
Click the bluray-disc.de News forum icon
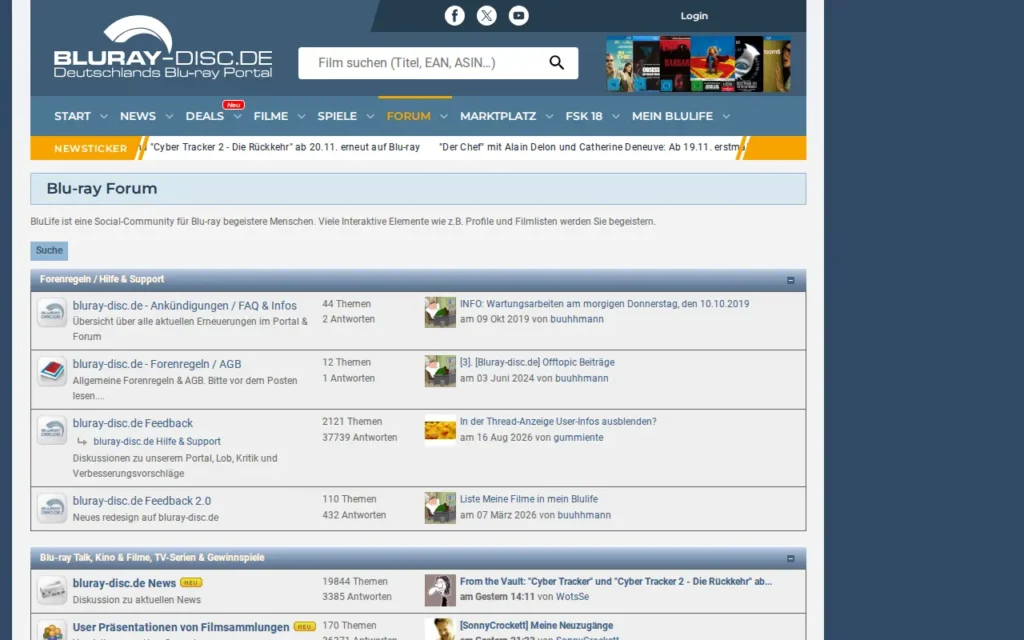pos(52,590)
